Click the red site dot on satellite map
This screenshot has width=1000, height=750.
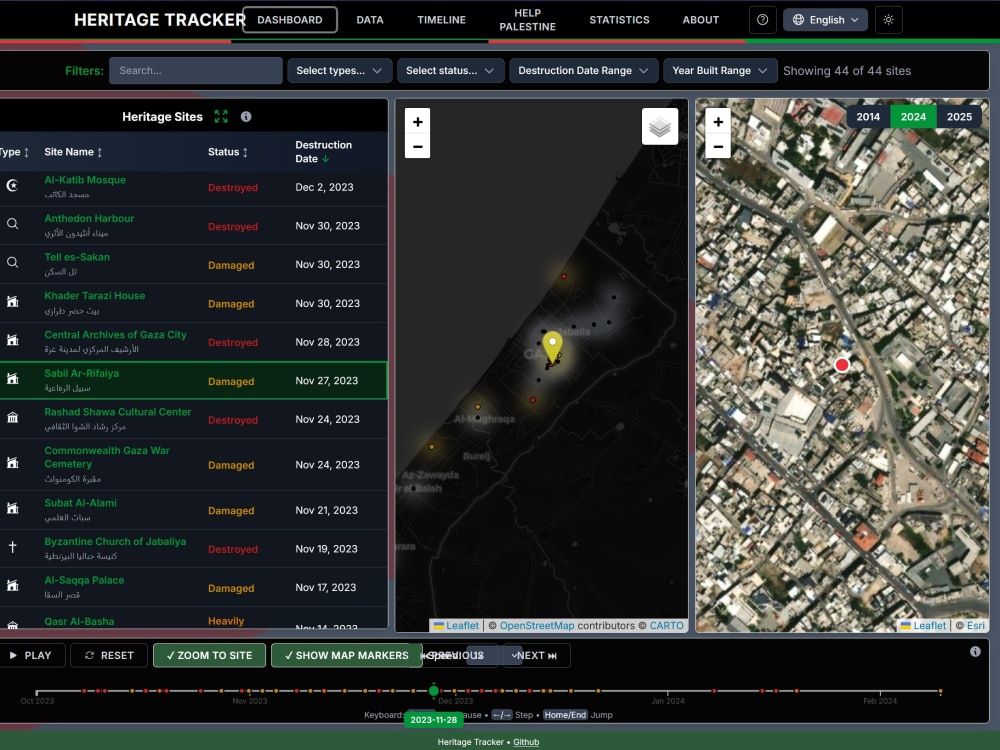click(842, 365)
